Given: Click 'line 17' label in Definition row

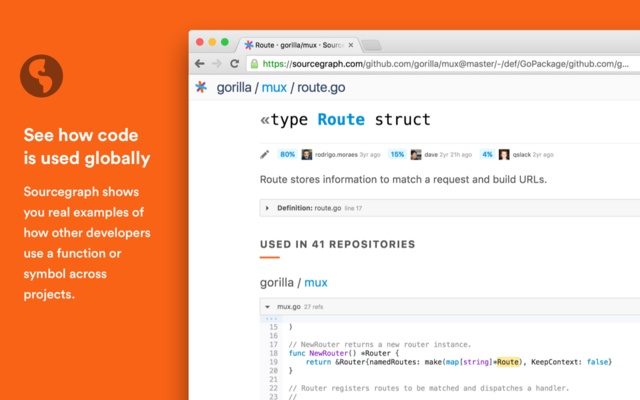Looking at the screenshot, I should pos(353,208).
